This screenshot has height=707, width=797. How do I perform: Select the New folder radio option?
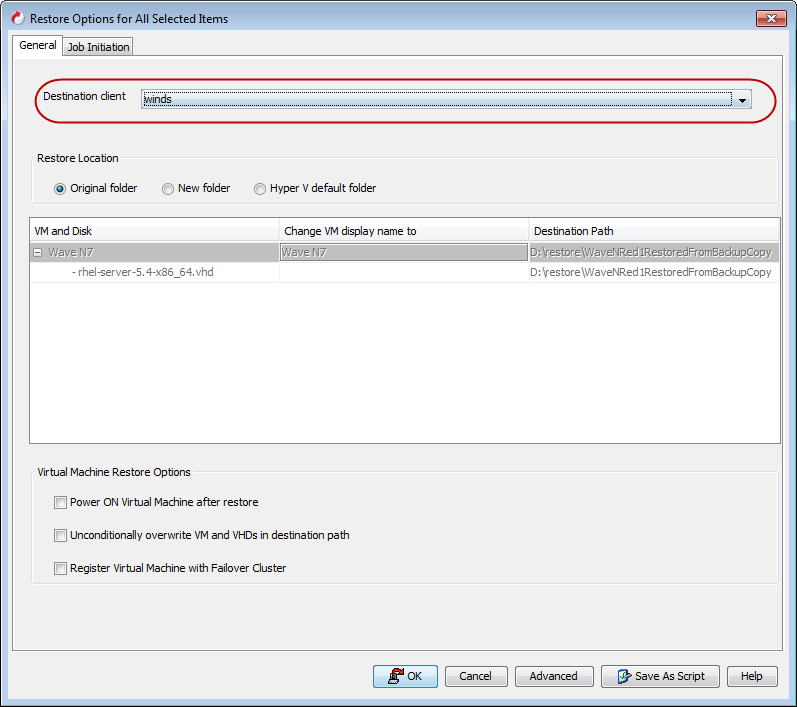[168, 189]
